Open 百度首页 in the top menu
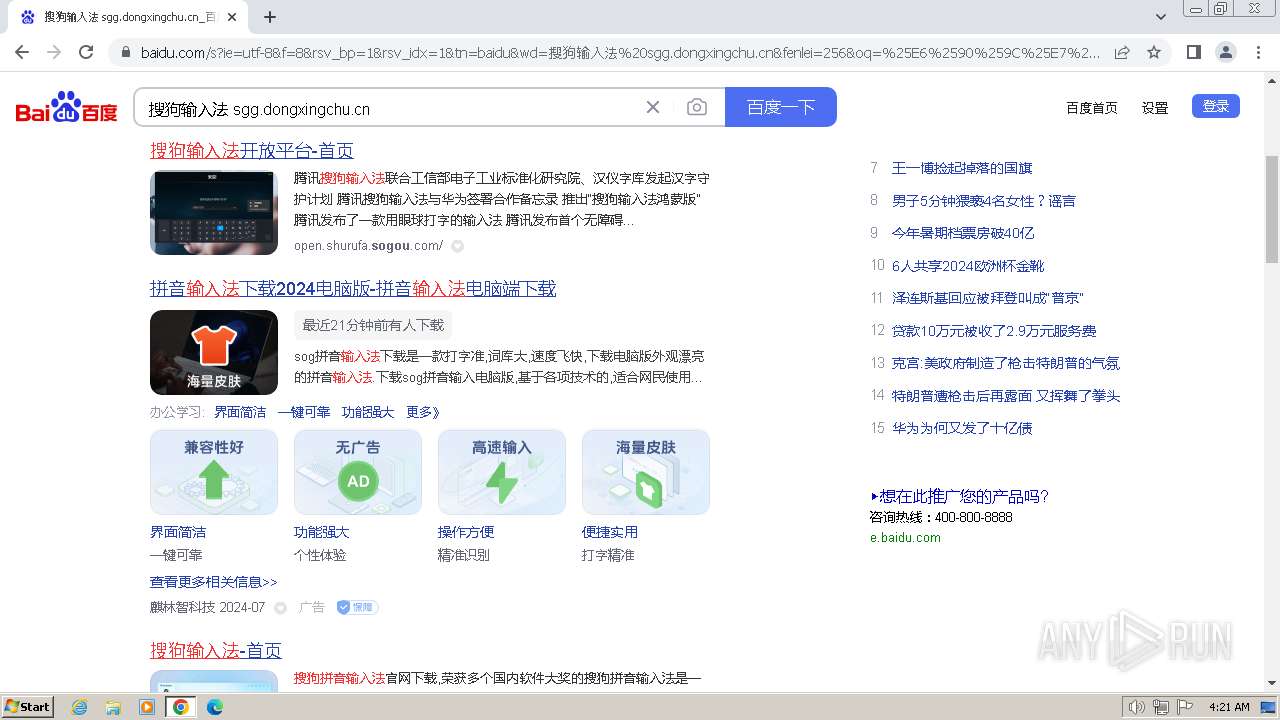Screen dimensions: 1280x720 click(1092, 108)
